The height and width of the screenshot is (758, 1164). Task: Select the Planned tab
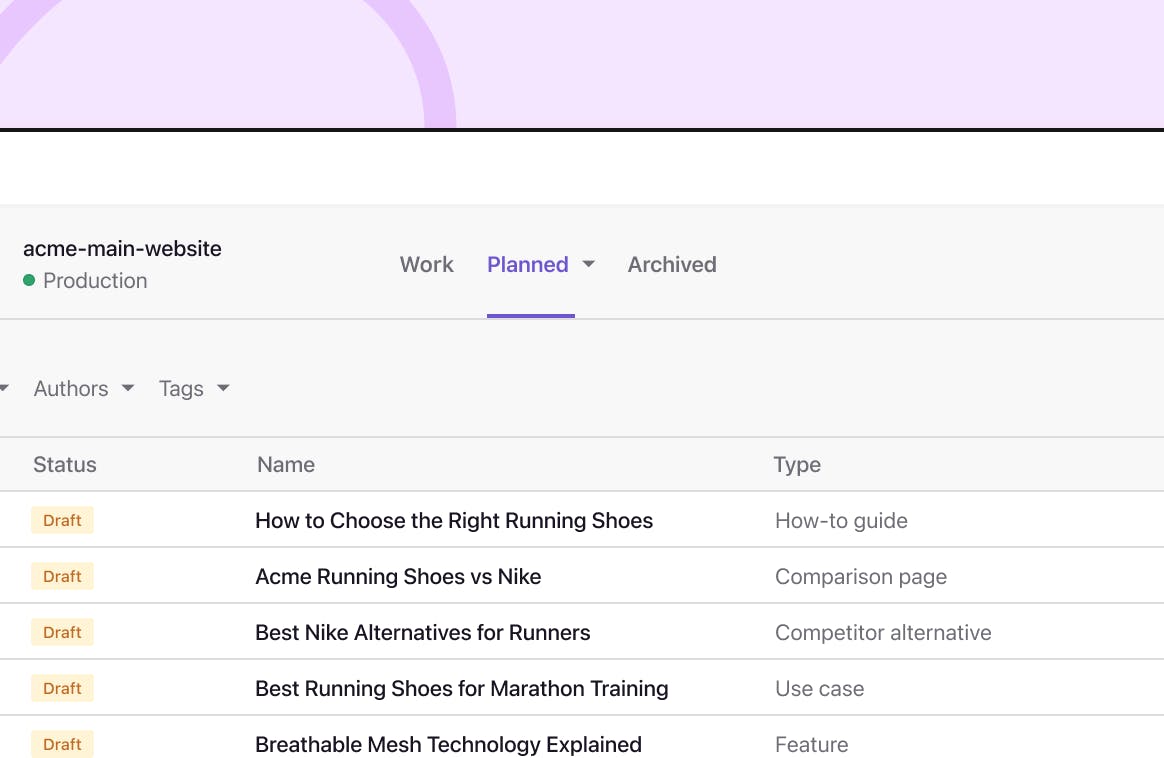click(528, 264)
